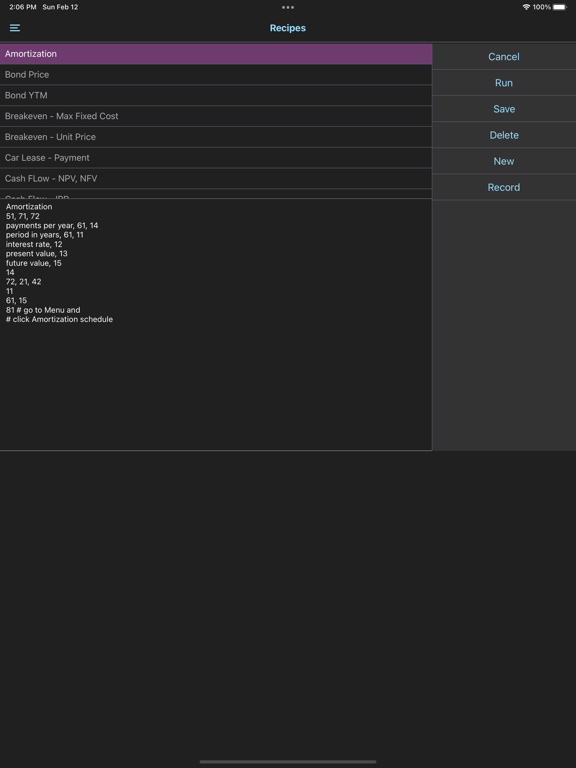This screenshot has height=768, width=576.
Task: Tap the date Sun Feb 12
Action: click(60, 7)
